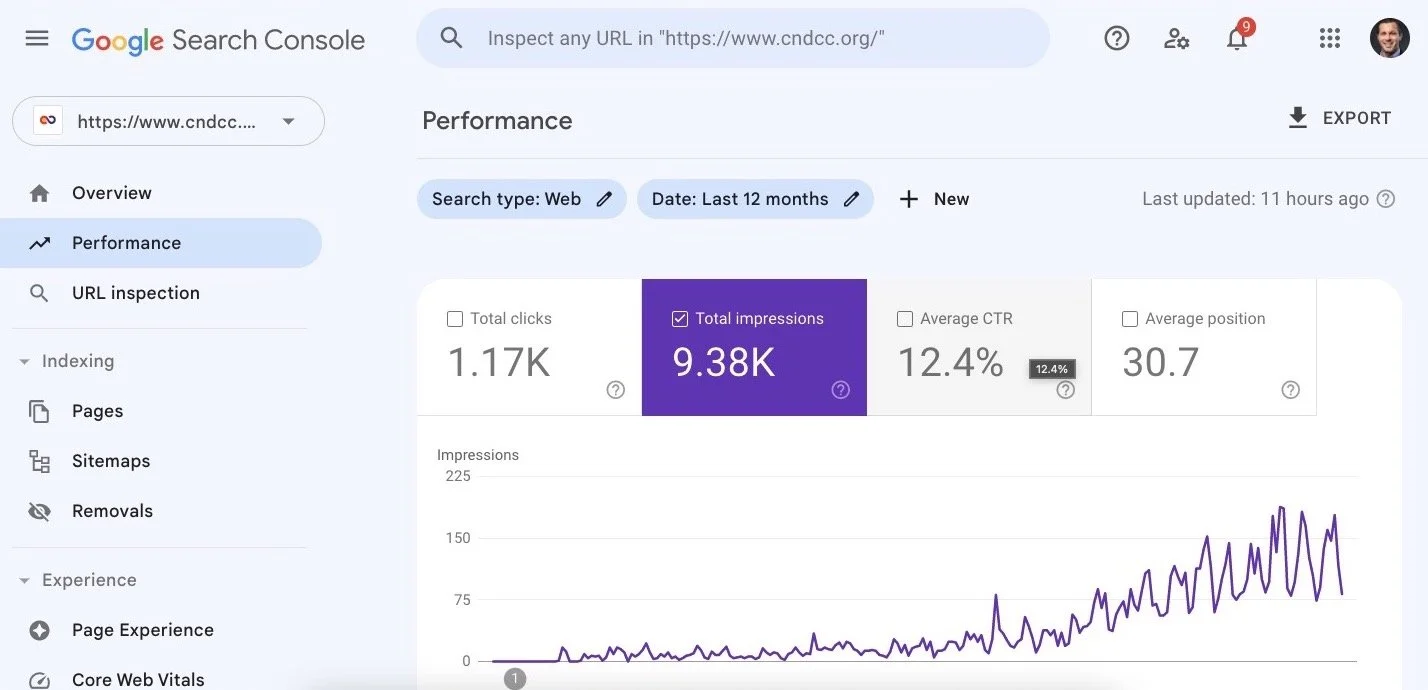Open the property selector dropdown arrow
The width and height of the screenshot is (1428, 690).
pyautogui.click(x=288, y=122)
